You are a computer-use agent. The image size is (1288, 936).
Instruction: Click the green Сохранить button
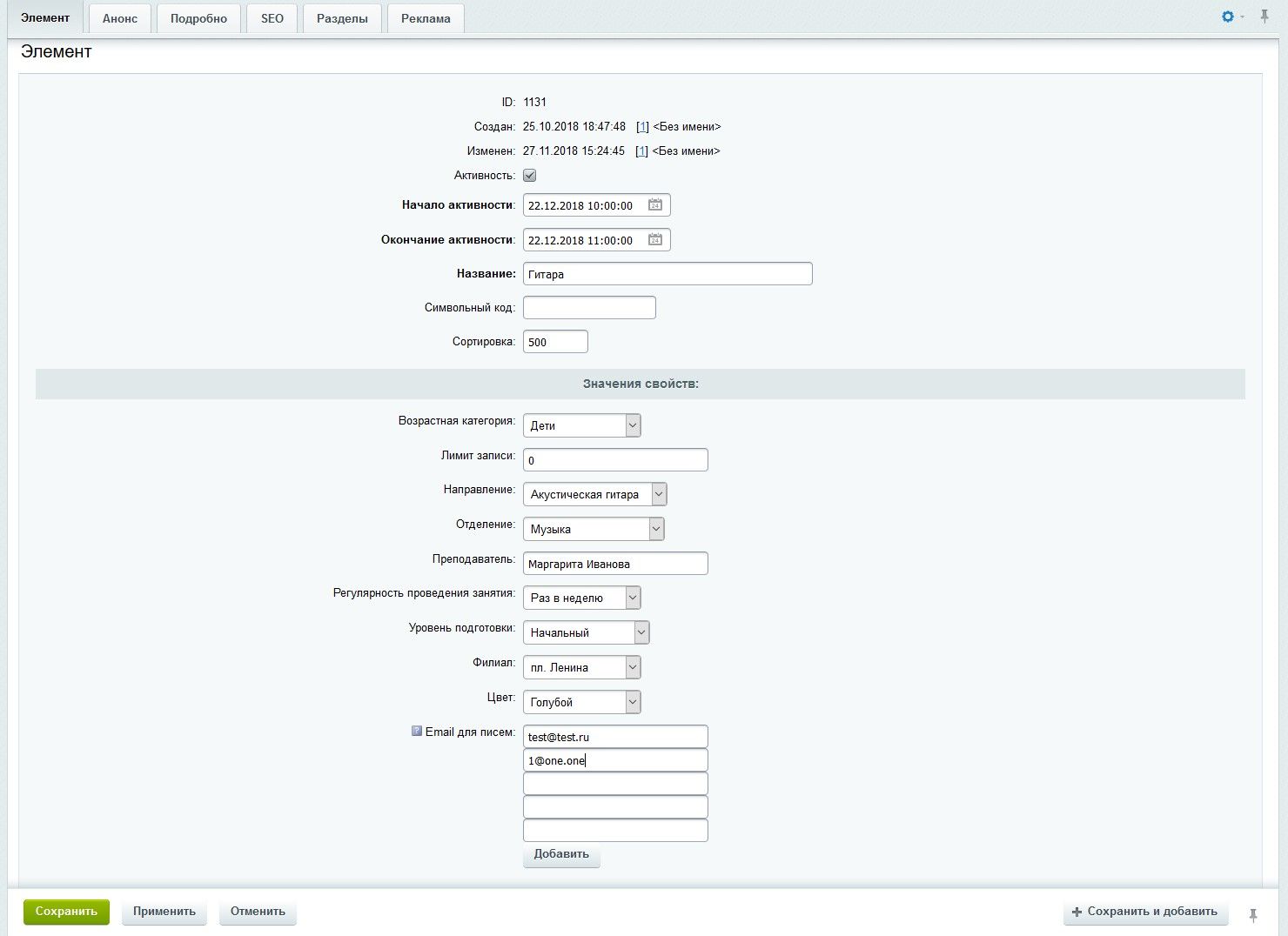(x=66, y=912)
